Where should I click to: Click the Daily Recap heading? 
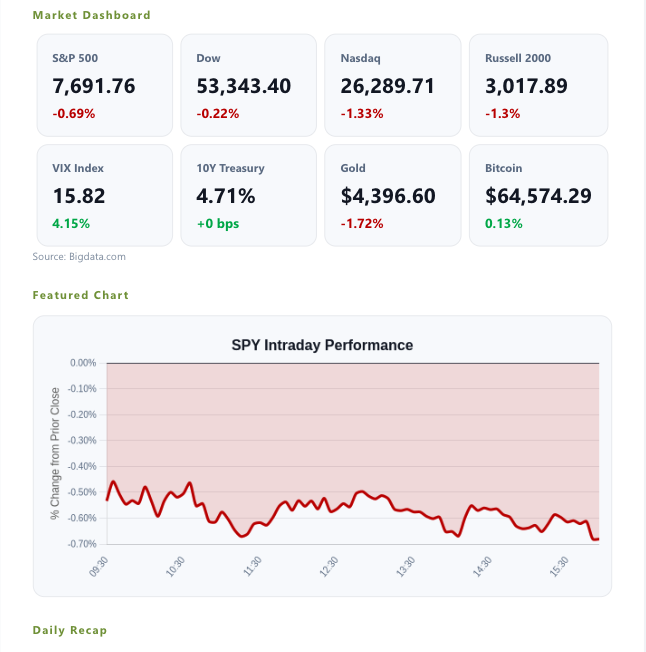tap(70, 630)
